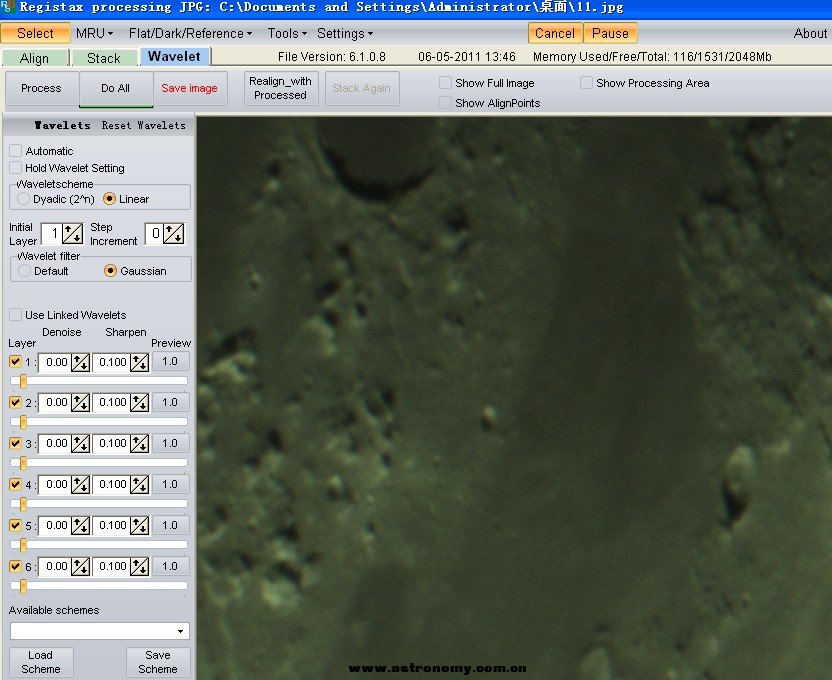This screenshot has width=832, height=680.
Task: Switch to the Stack tab
Action: click(x=103, y=58)
